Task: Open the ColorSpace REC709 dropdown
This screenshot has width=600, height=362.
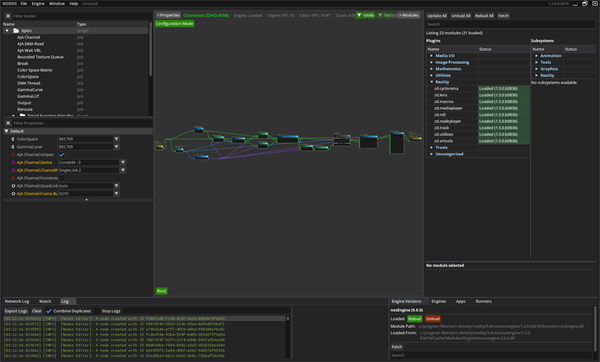Action: [116, 139]
